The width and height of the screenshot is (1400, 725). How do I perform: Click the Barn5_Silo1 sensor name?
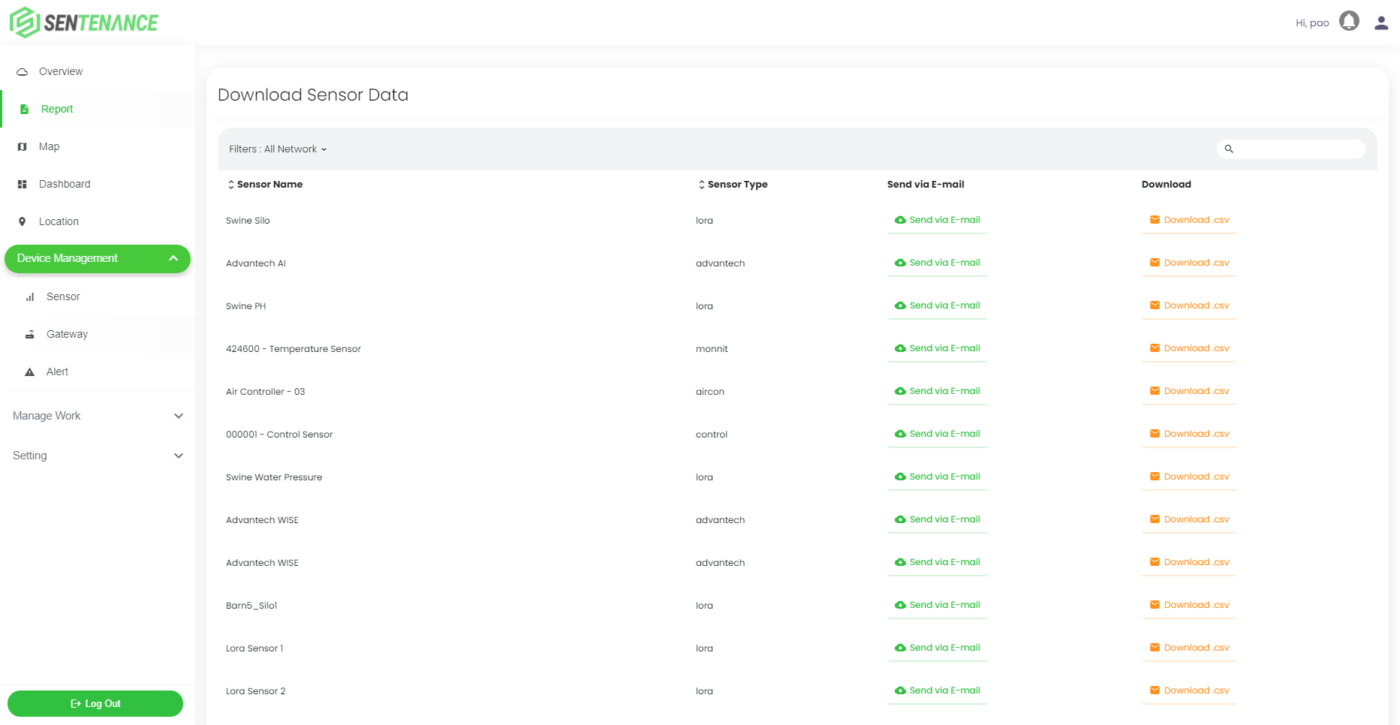click(251, 606)
